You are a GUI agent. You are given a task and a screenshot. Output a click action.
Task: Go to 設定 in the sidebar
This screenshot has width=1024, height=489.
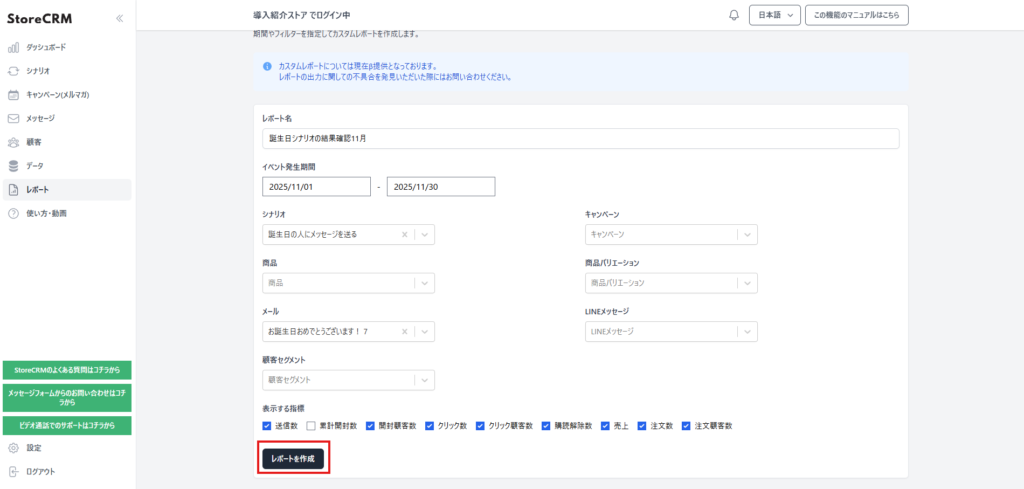pos(34,448)
